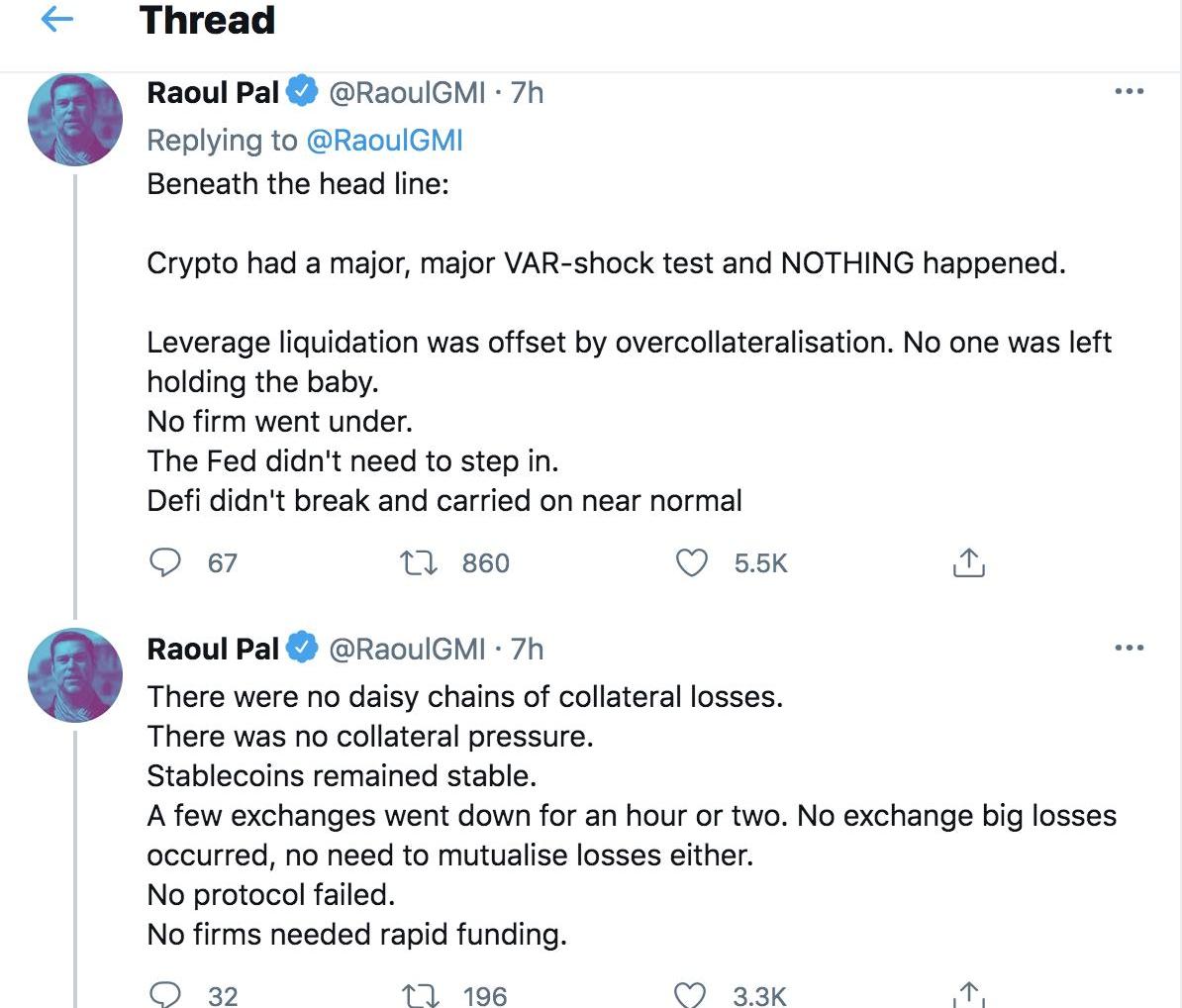Like the tweet with 5.5K likes

click(691, 562)
